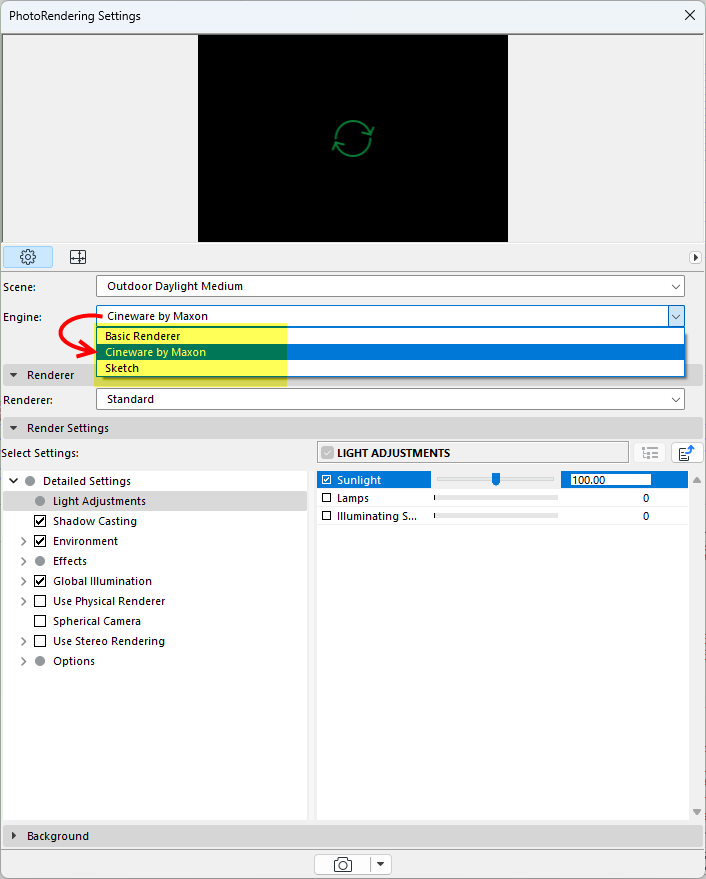Click the LIGHT ADJUSTMENTS header checkbox
Viewport: 706px width, 879px height.
pyautogui.click(x=327, y=453)
